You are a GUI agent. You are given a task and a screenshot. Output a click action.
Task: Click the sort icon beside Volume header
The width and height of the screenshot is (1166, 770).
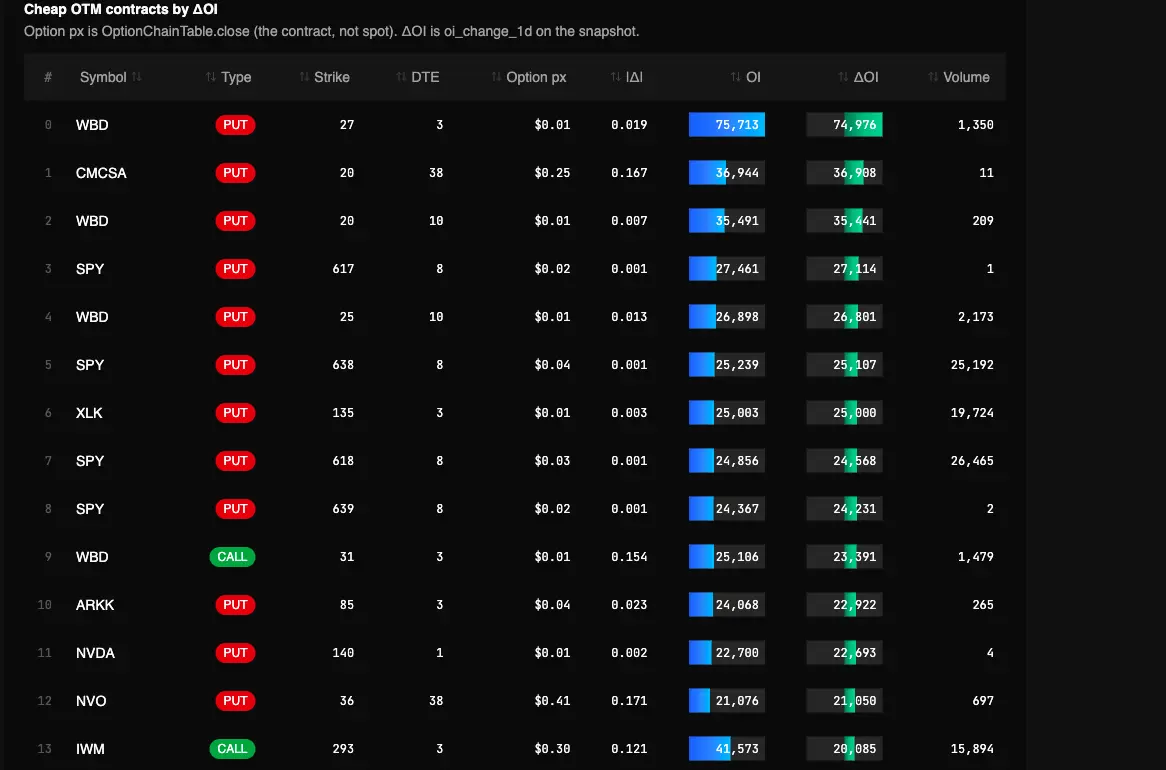(x=933, y=77)
